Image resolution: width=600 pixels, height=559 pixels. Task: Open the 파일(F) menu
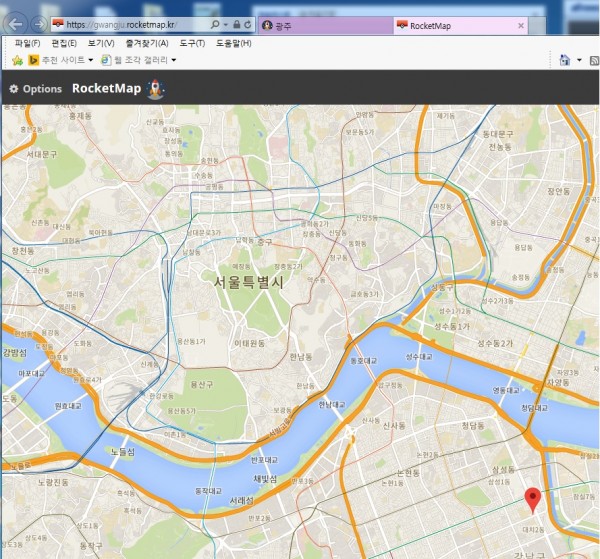27,43
